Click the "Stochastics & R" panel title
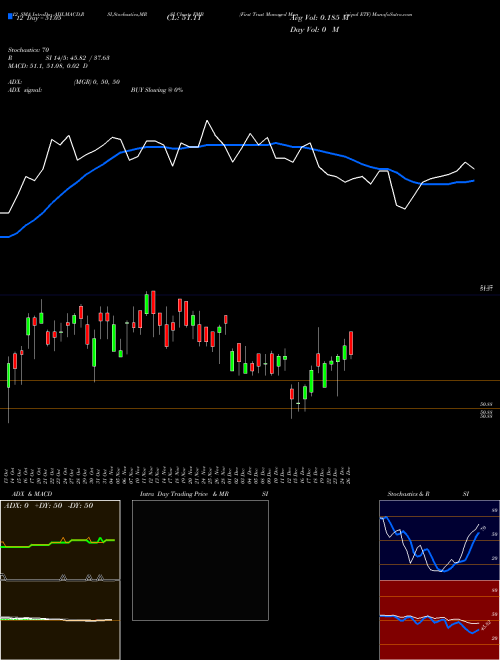The width and height of the screenshot is (500, 660). (x=408, y=494)
